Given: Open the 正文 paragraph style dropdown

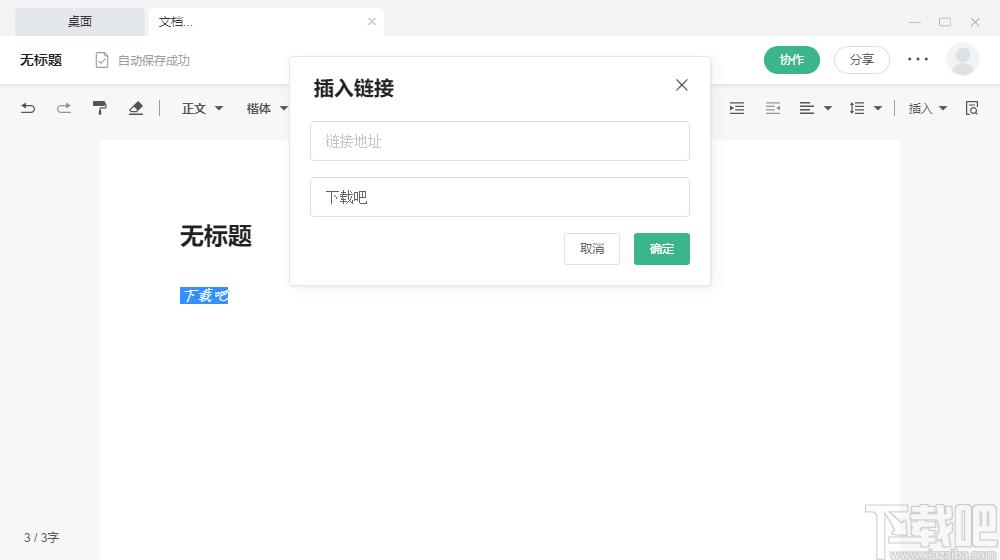Looking at the screenshot, I should 202,108.
